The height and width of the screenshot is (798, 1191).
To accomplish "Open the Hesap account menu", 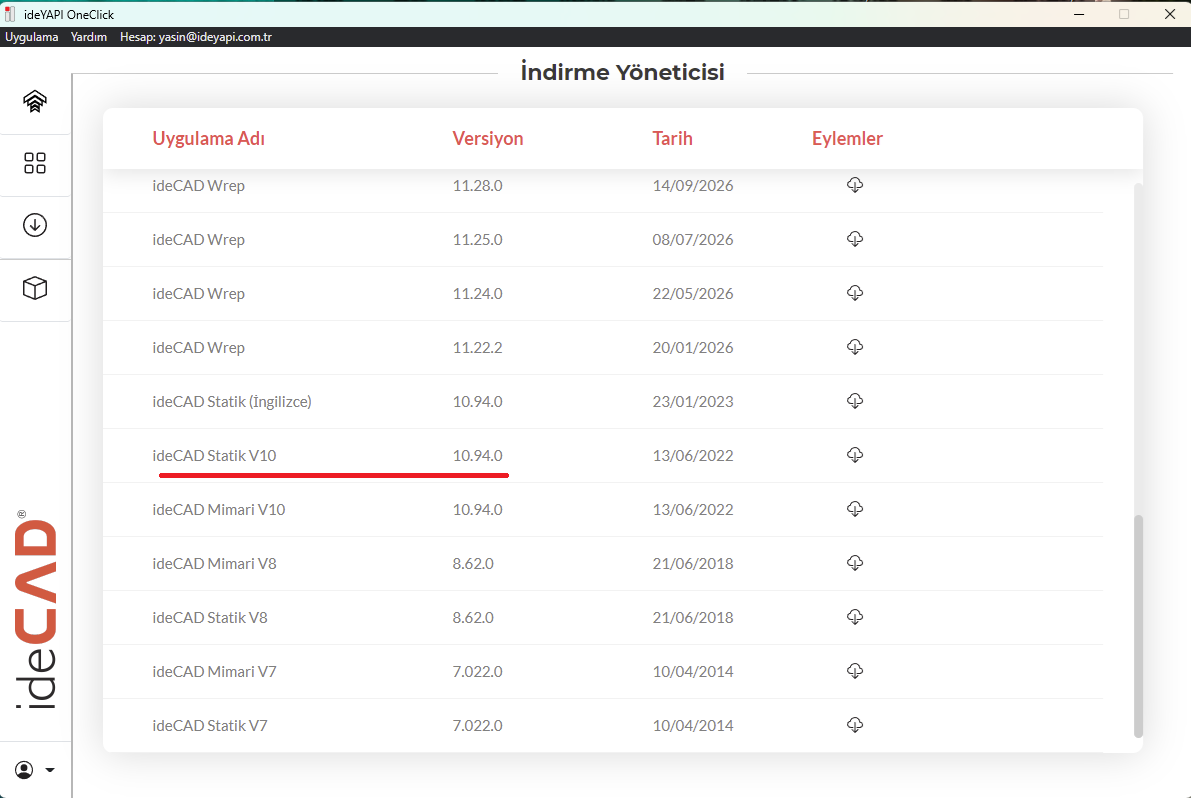I will click(x=196, y=36).
